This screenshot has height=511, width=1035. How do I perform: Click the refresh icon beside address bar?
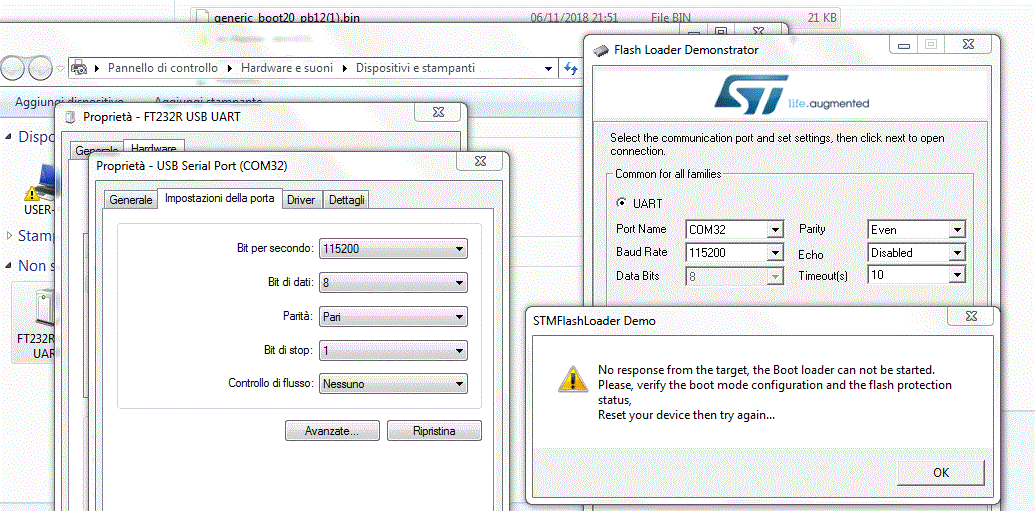pos(570,68)
